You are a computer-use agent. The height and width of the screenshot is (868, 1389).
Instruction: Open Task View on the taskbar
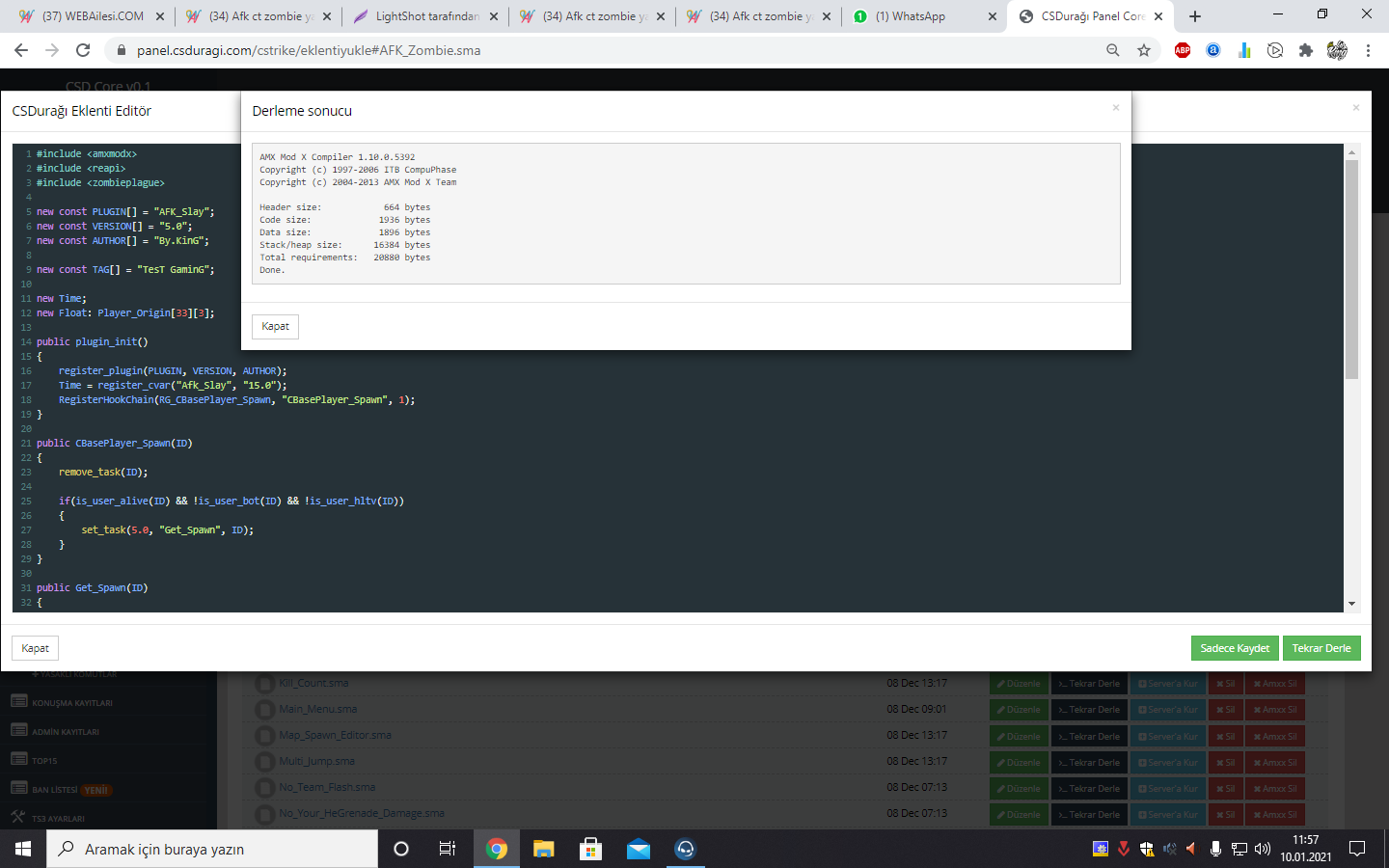click(448, 849)
